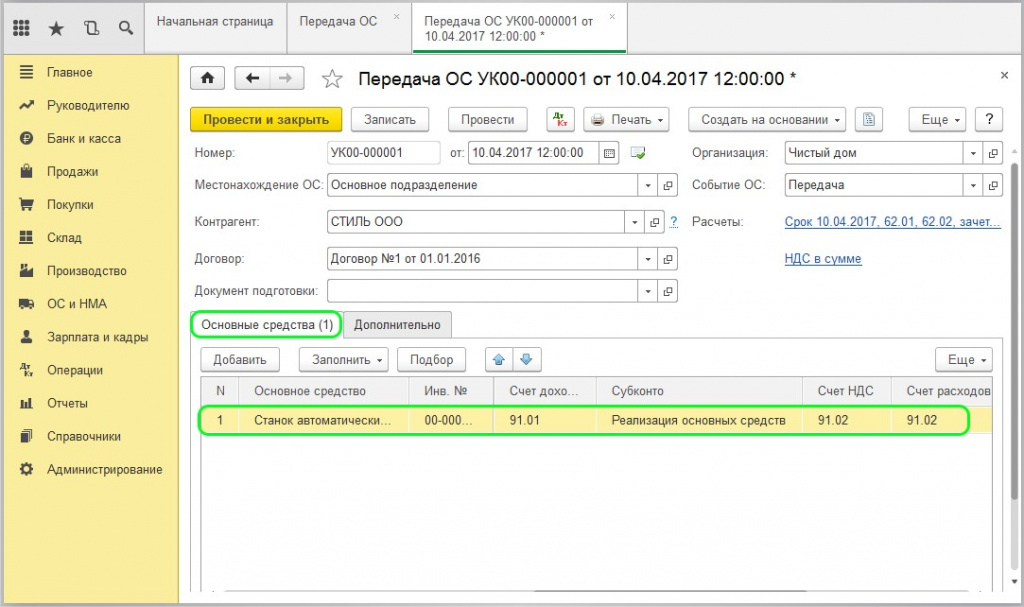Open the sections grid menu icon
The image size is (1024, 607).
click(x=21, y=28)
